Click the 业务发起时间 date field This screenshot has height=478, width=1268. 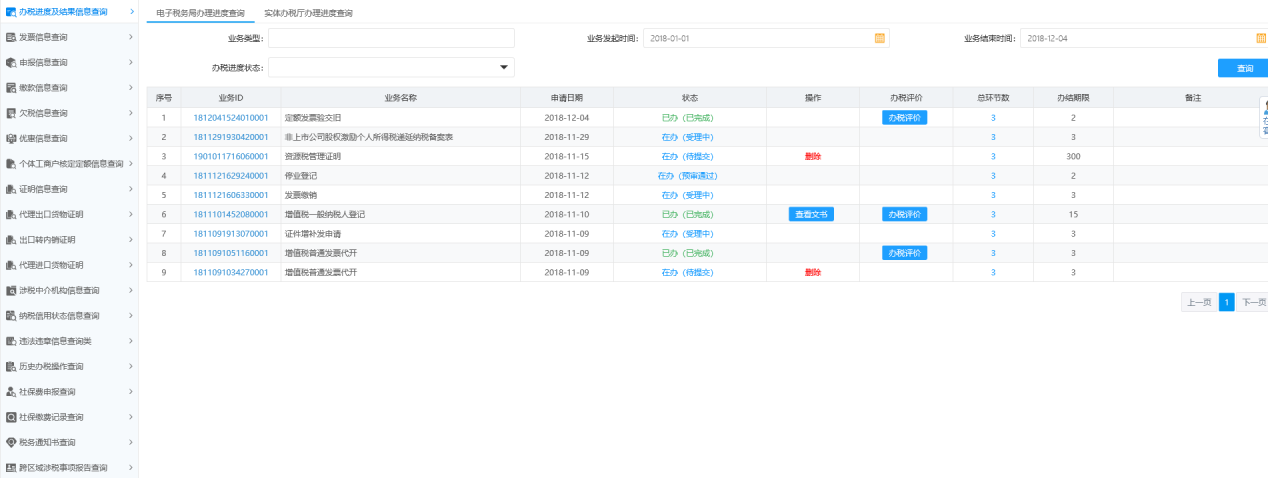point(766,38)
